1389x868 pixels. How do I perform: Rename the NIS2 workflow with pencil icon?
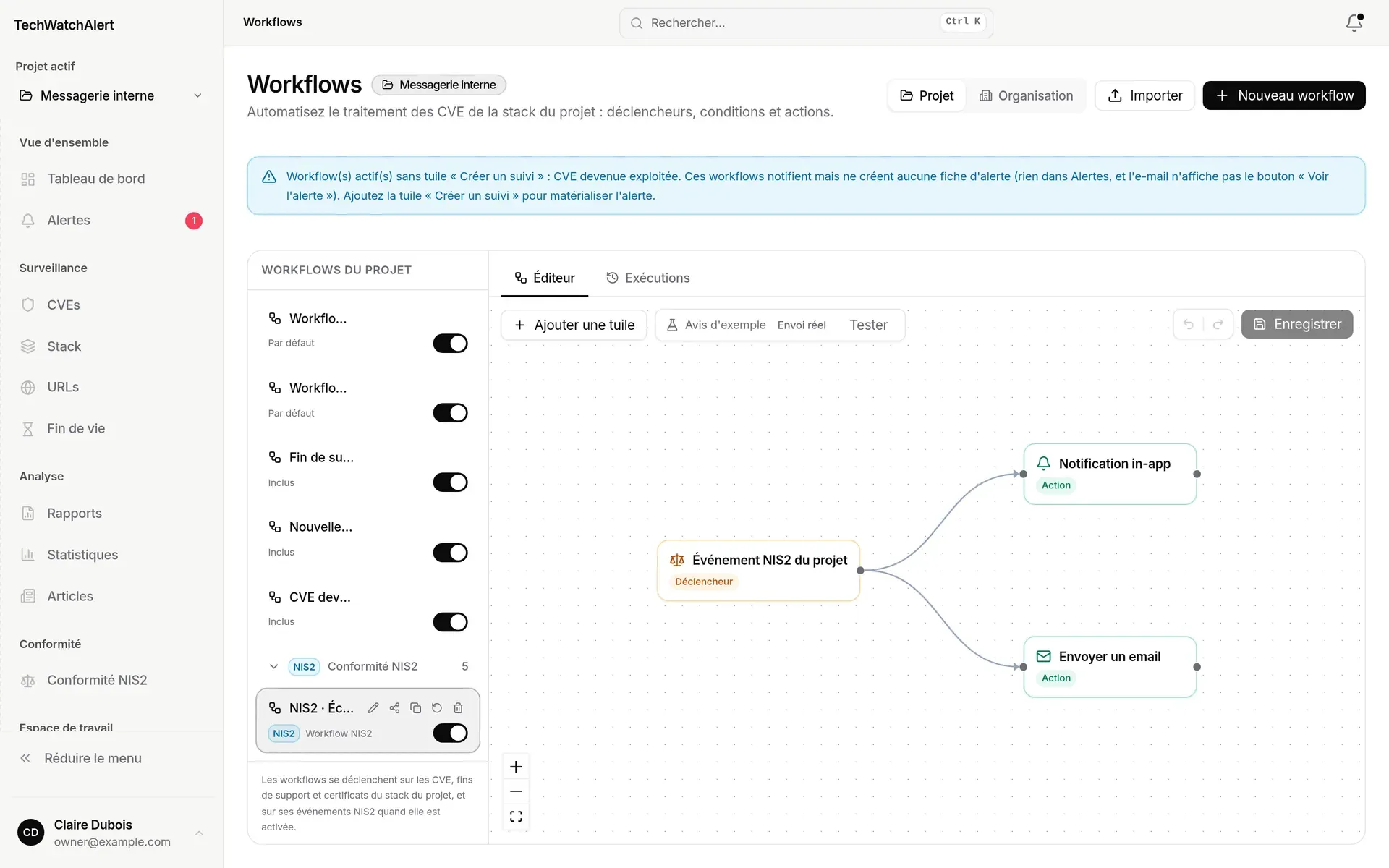tap(373, 708)
